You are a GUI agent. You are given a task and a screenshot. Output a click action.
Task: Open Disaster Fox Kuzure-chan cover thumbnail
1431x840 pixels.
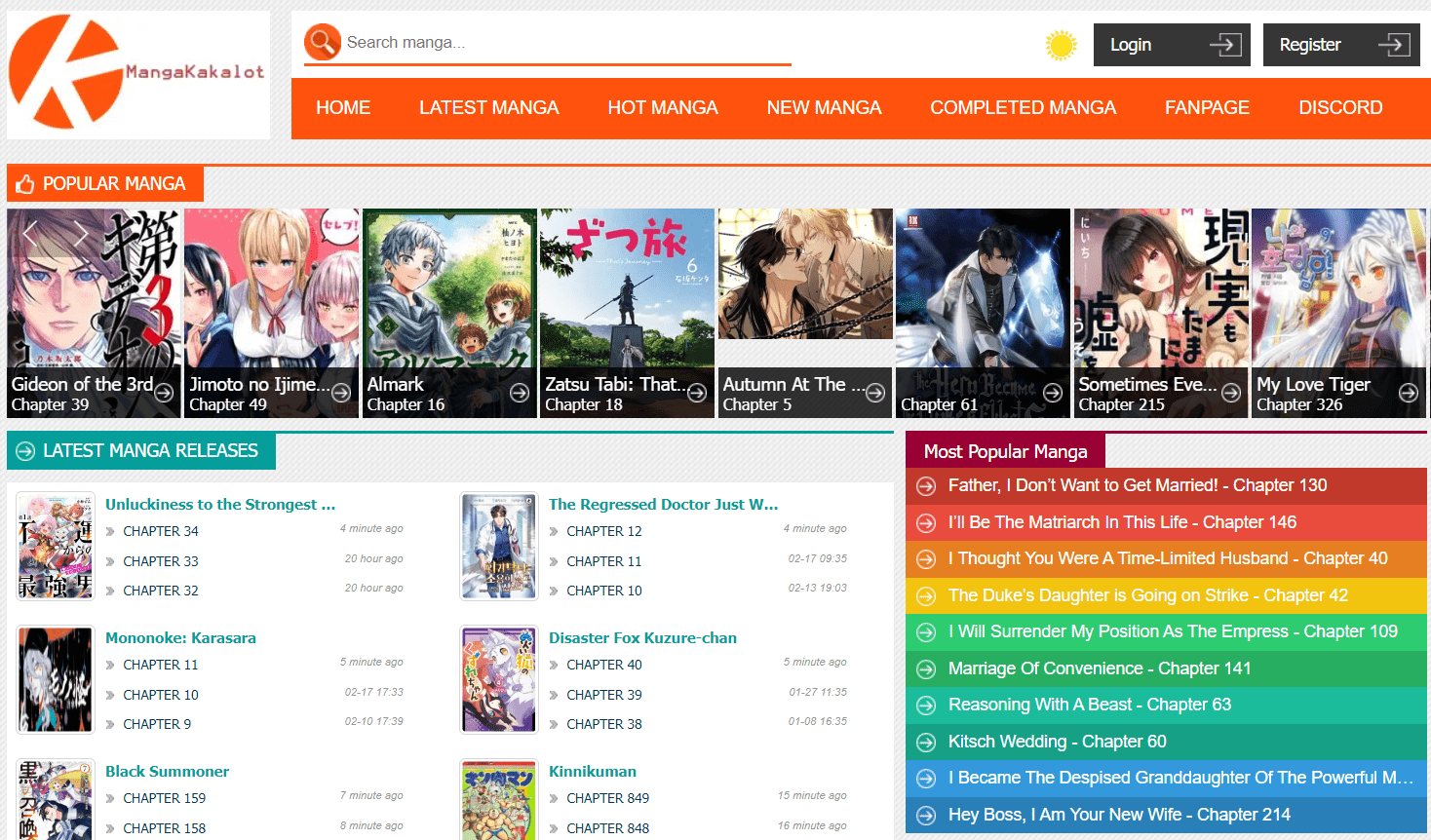click(x=499, y=679)
